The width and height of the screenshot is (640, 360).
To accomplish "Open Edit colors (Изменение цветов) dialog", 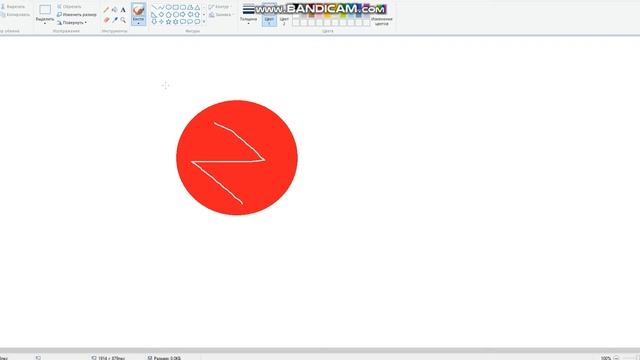I will tap(381, 21).
